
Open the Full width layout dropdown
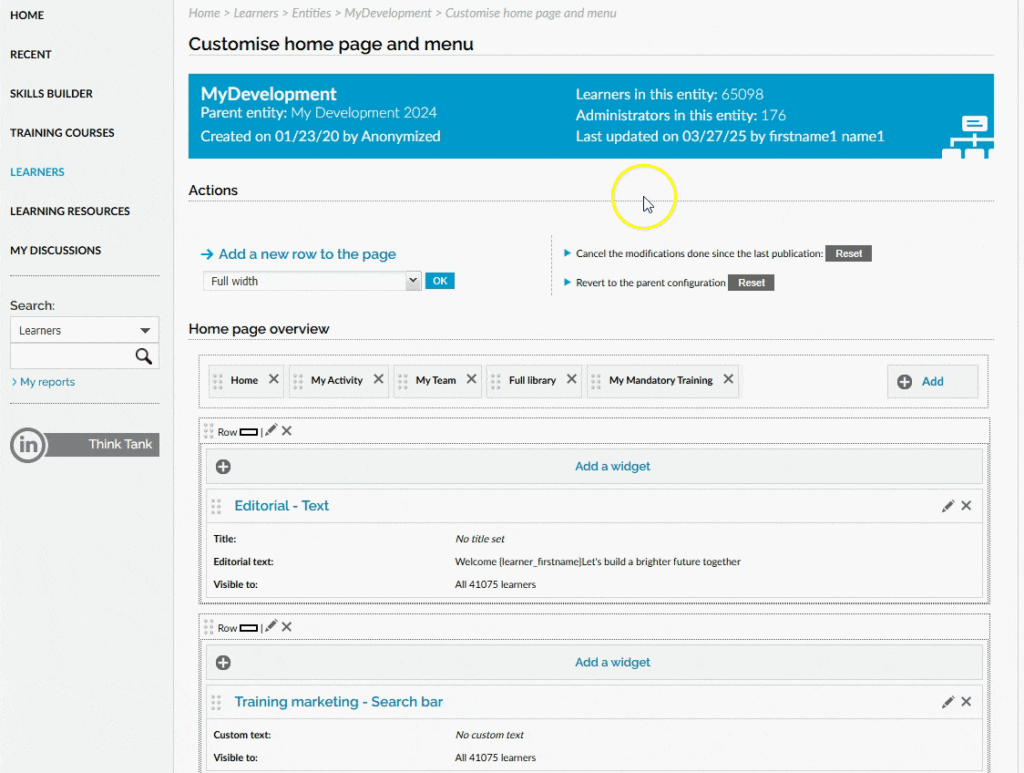click(x=311, y=280)
